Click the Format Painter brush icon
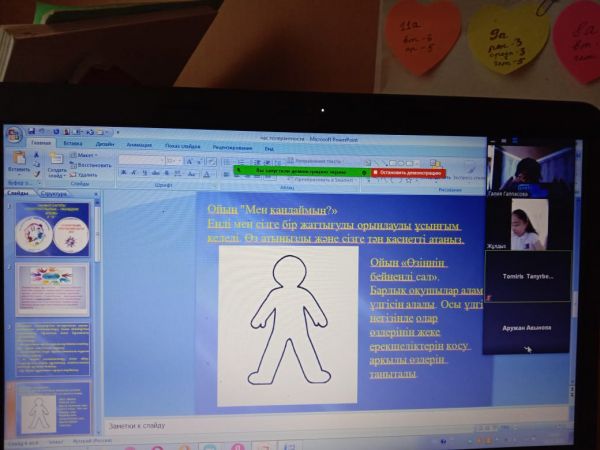600x450 pixels. [36, 174]
